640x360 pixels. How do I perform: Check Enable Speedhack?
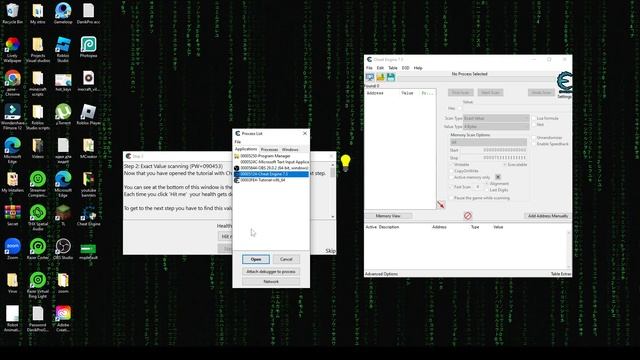pyautogui.click(x=534, y=144)
